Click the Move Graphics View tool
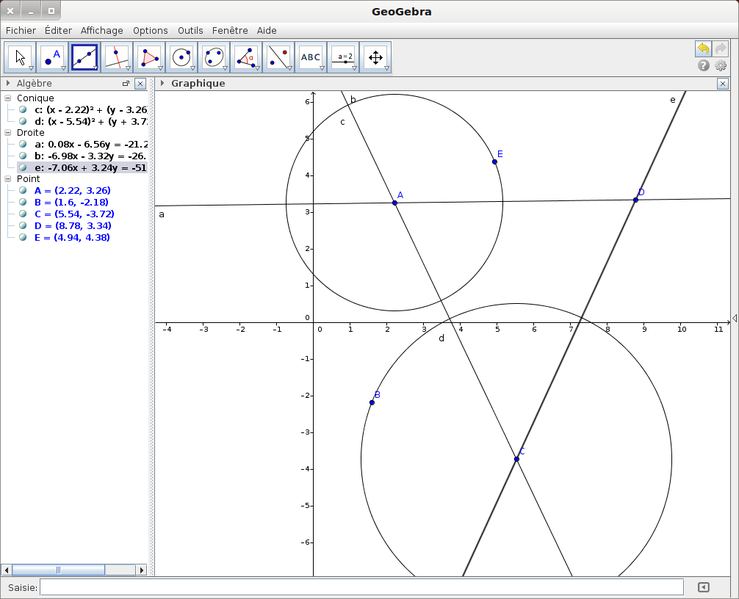The width and height of the screenshot is (739, 599). click(376, 58)
